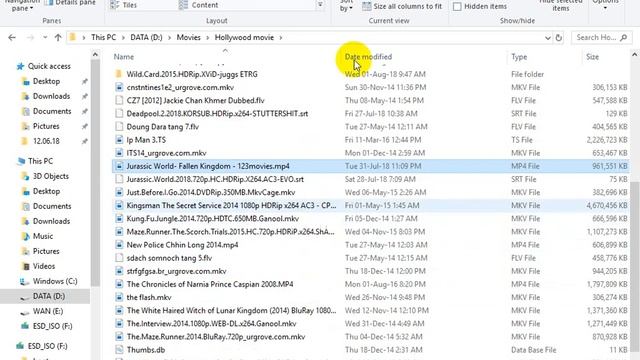Click the file list scroll up arrow
Image resolution: width=640 pixels, height=360 pixels.
[635, 55]
